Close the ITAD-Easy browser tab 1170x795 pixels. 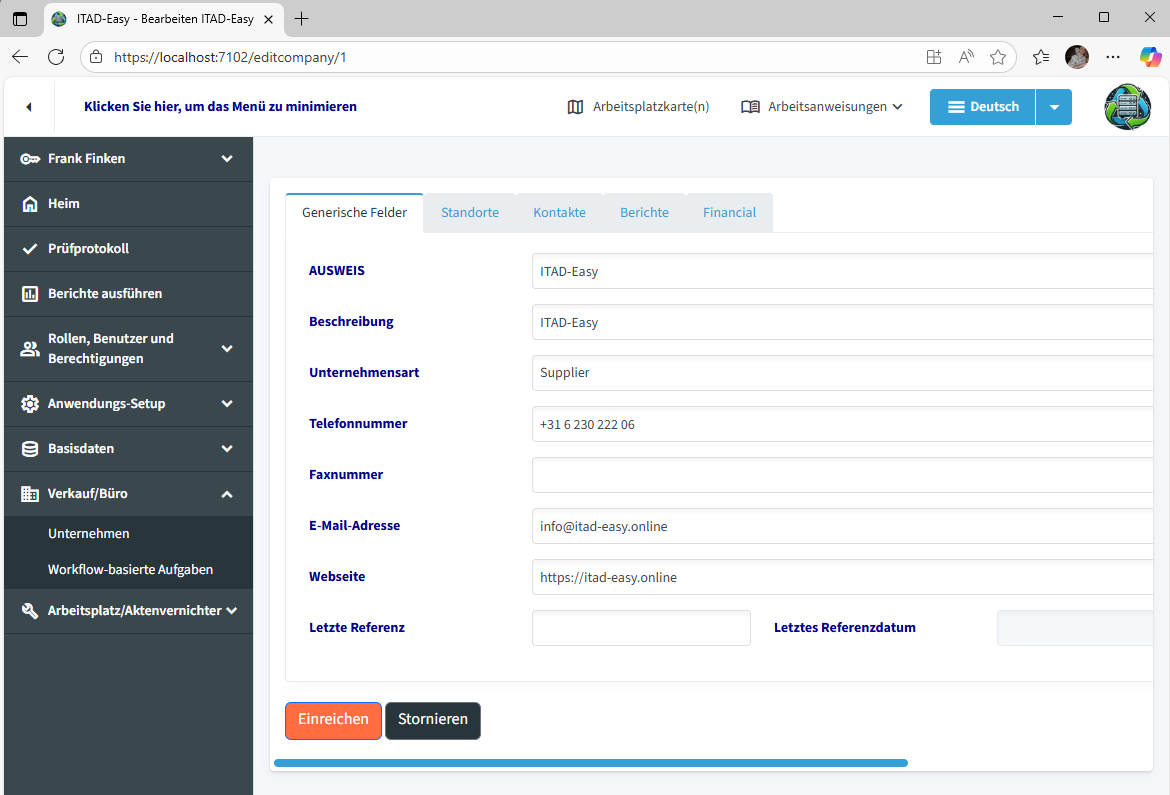pyautogui.click(x=269, y=19)
